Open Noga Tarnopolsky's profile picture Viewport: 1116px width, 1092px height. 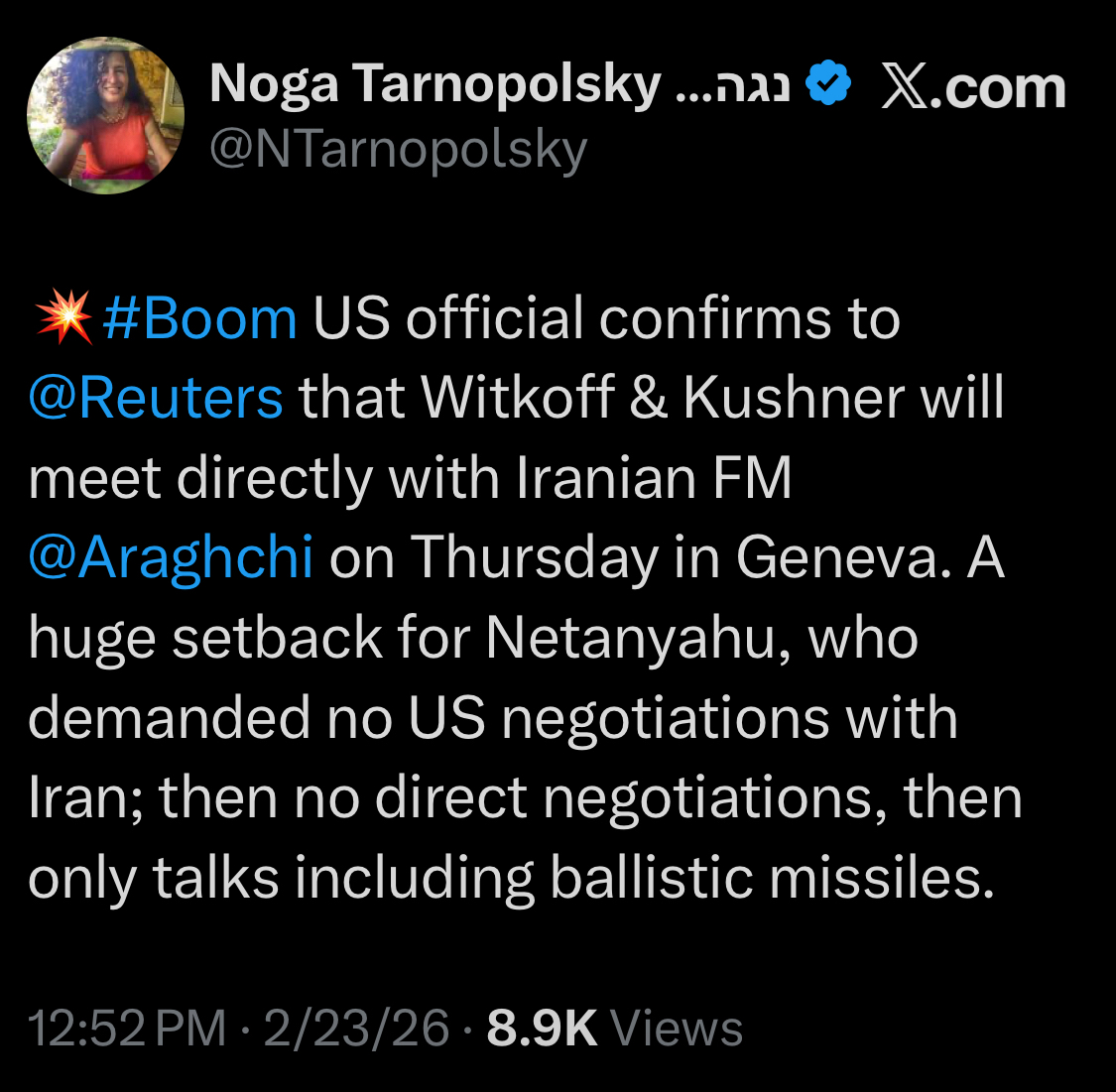[x=106, y=115]
